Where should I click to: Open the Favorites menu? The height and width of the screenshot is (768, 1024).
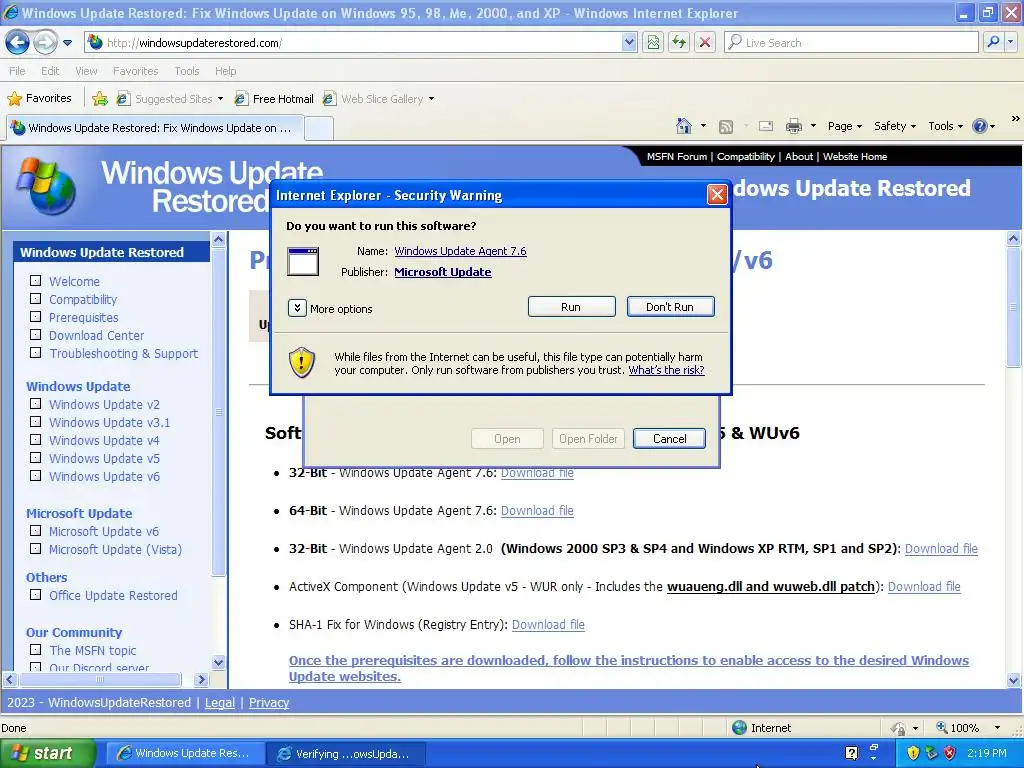(x=135, y=71)
